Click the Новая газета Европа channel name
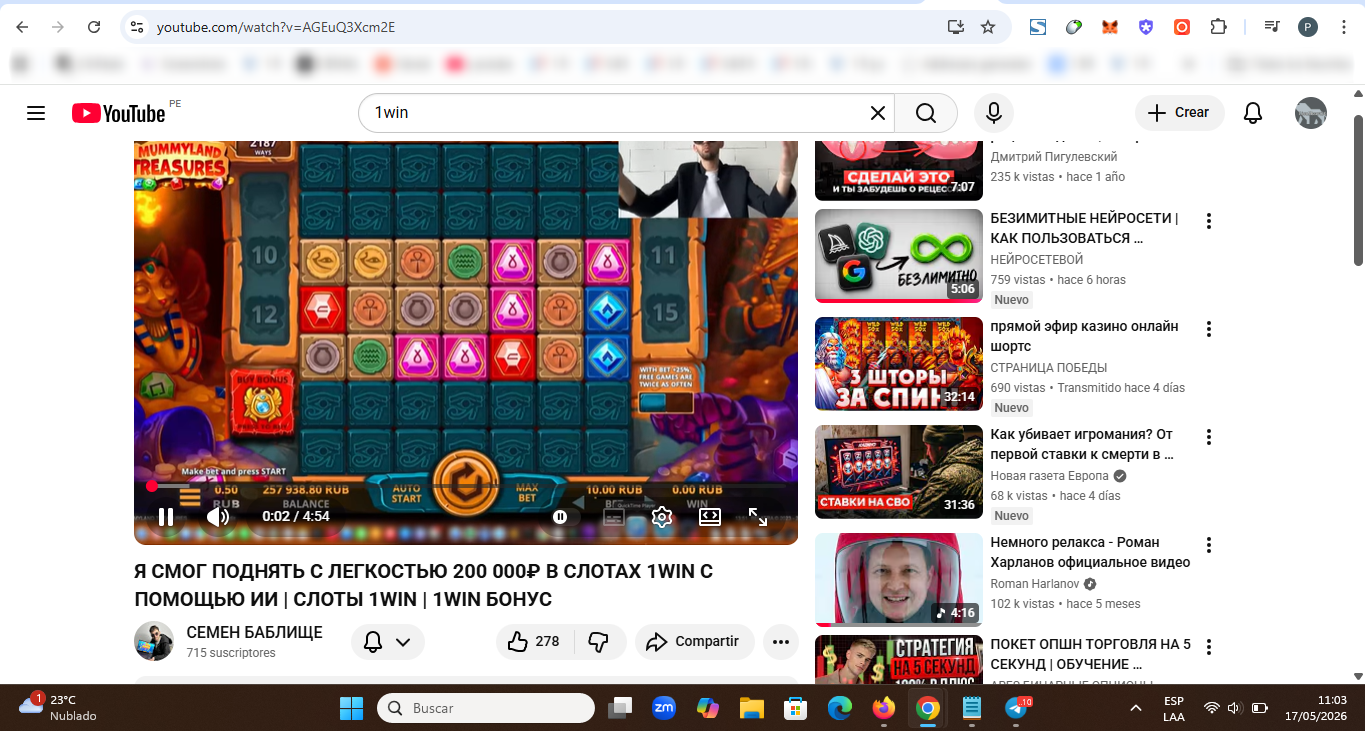 coord(1049,476)
